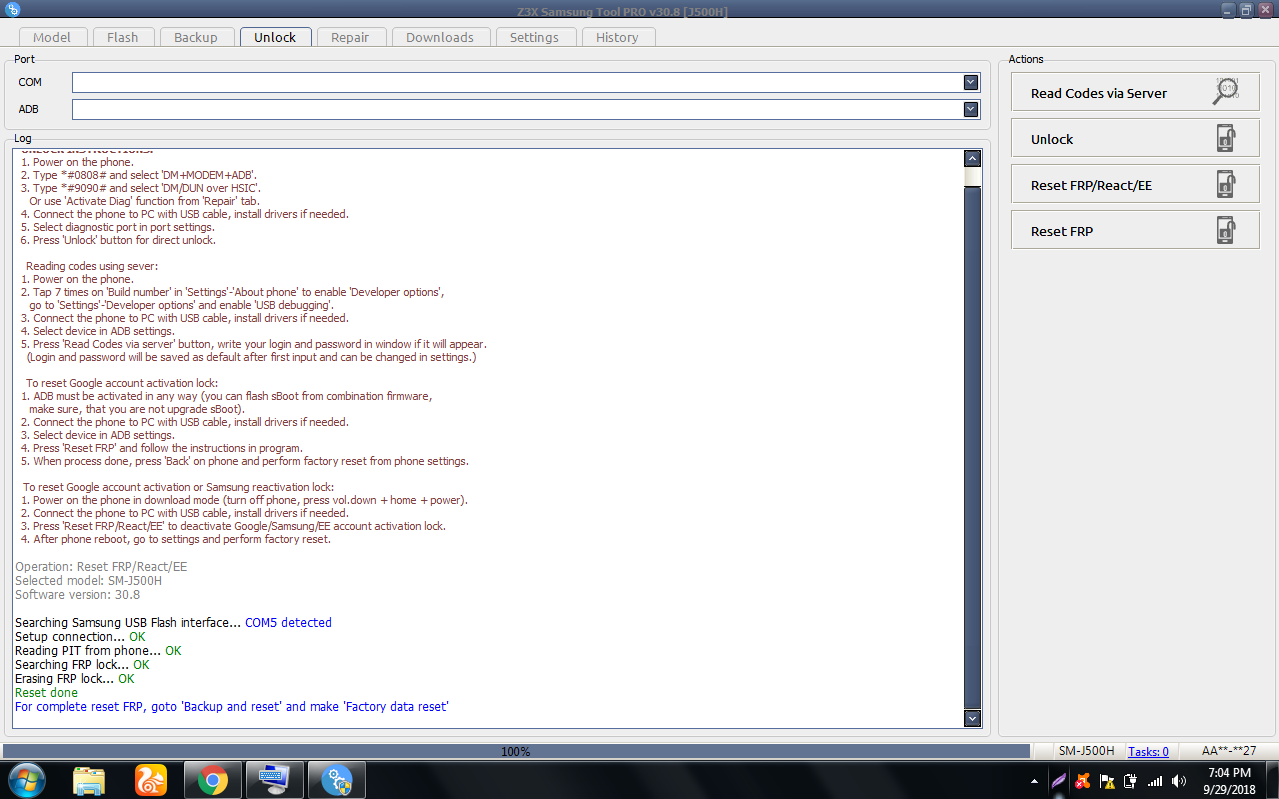This screenshot has width=1279, height=799.
Task: Click the feather icon in system tray
Action: click(x=1059, y=781)
